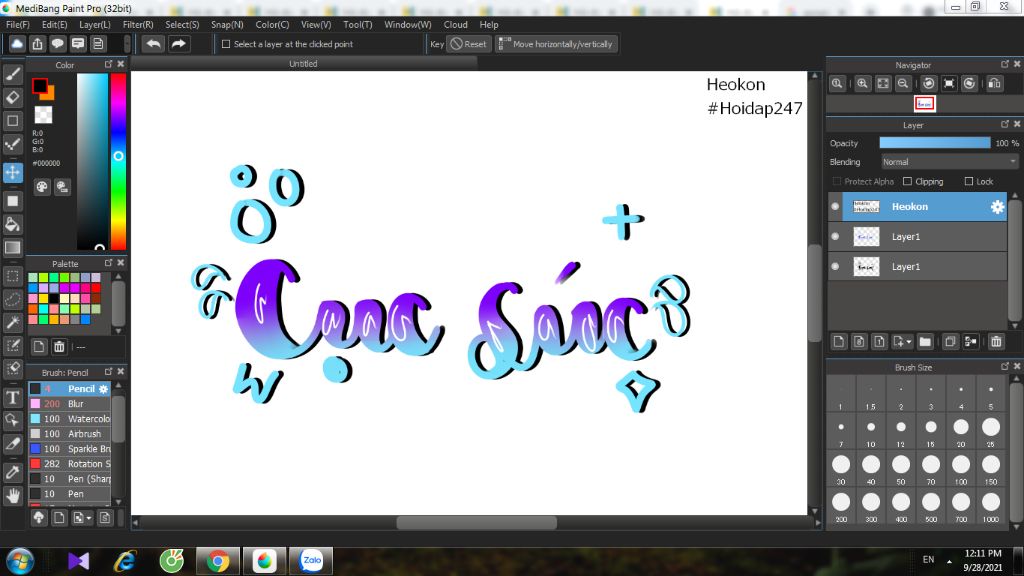The width and height of the screenshot is (1024, 576).
Task: Select the Eyedropper tool
Action: [12, 473]
